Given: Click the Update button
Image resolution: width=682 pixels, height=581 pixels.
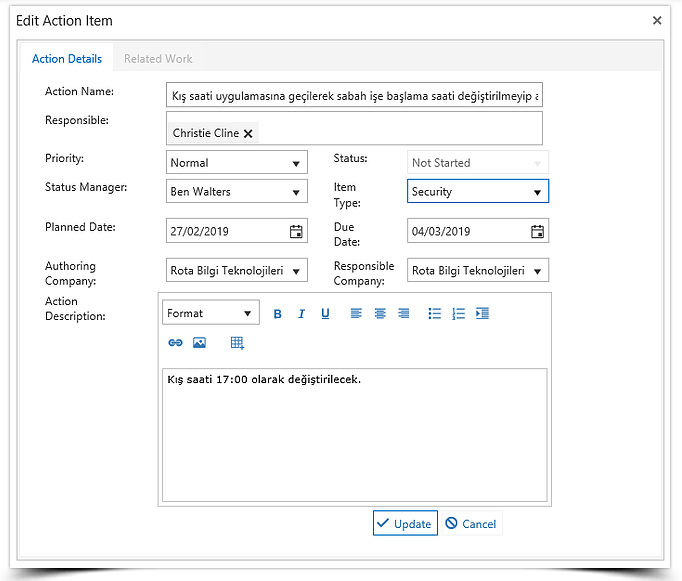Looking at the screenshot, I should click(x=405, y=524).
